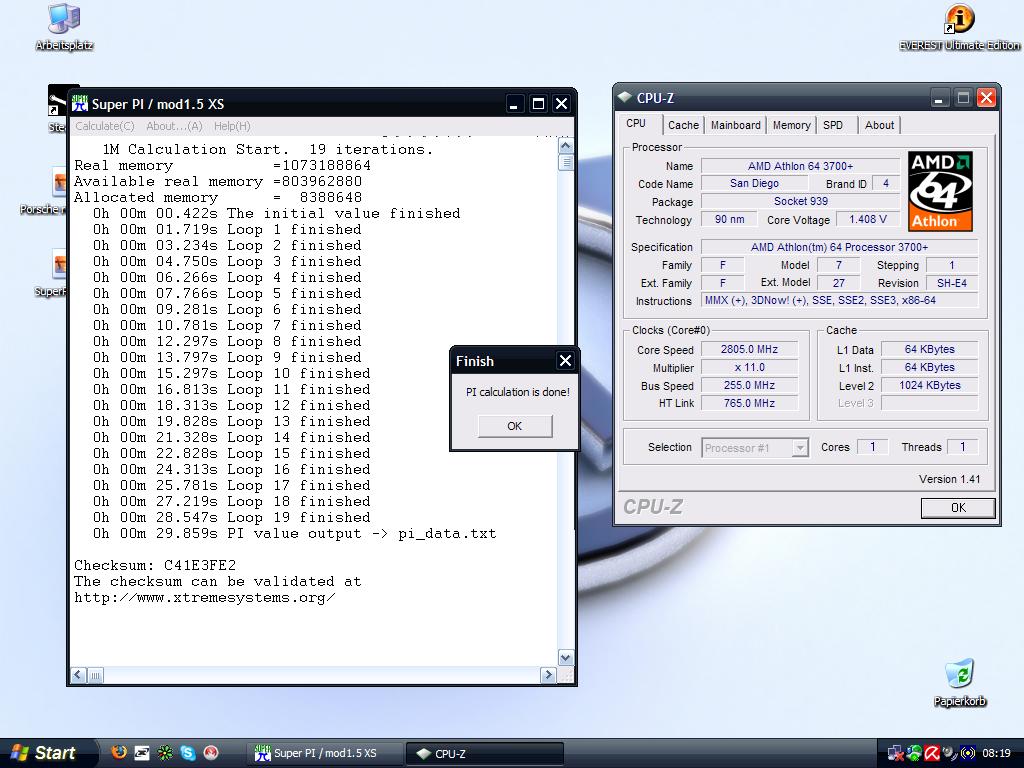Switch to CPU-Z via taskbar button
The image size is (1024, 768).
click(x=485, y=754)
